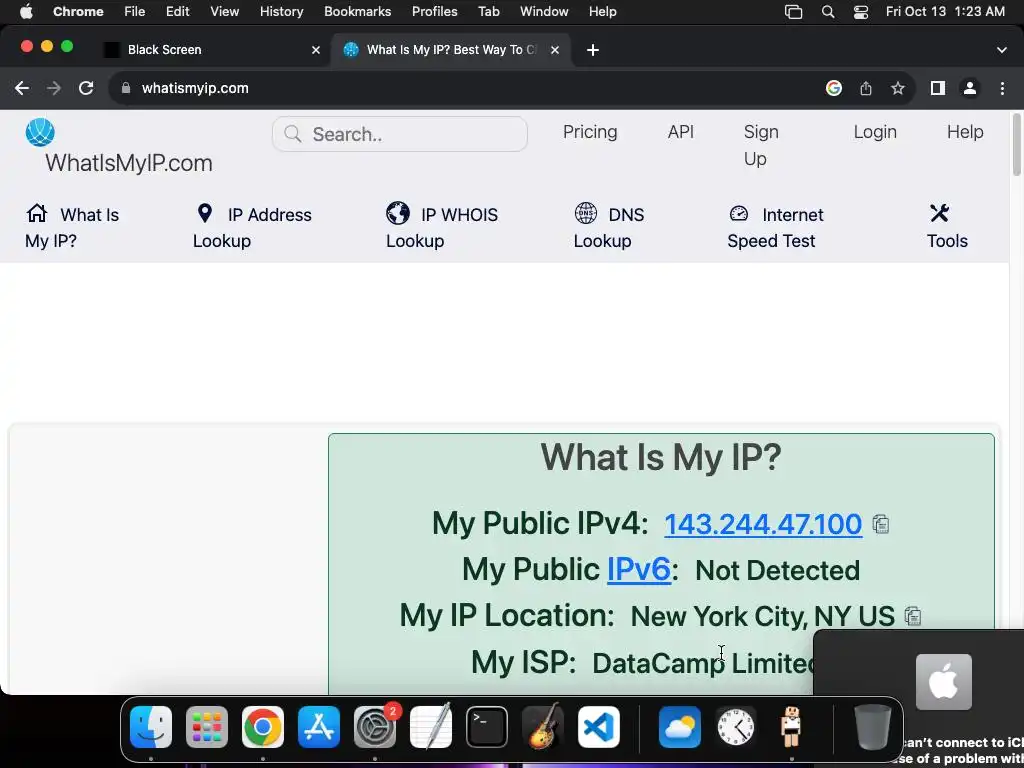Click the house icon beside What Is My IP?
The height and width of the screenshot is (768, 1024).
click(37, 213)
